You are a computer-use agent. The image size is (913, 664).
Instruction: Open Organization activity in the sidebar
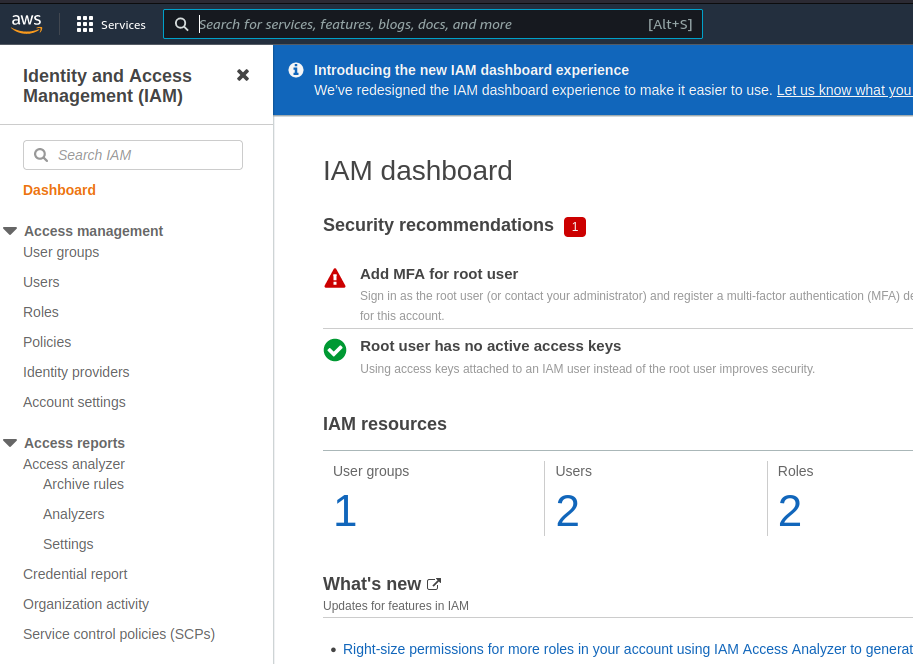pos(86,604)
